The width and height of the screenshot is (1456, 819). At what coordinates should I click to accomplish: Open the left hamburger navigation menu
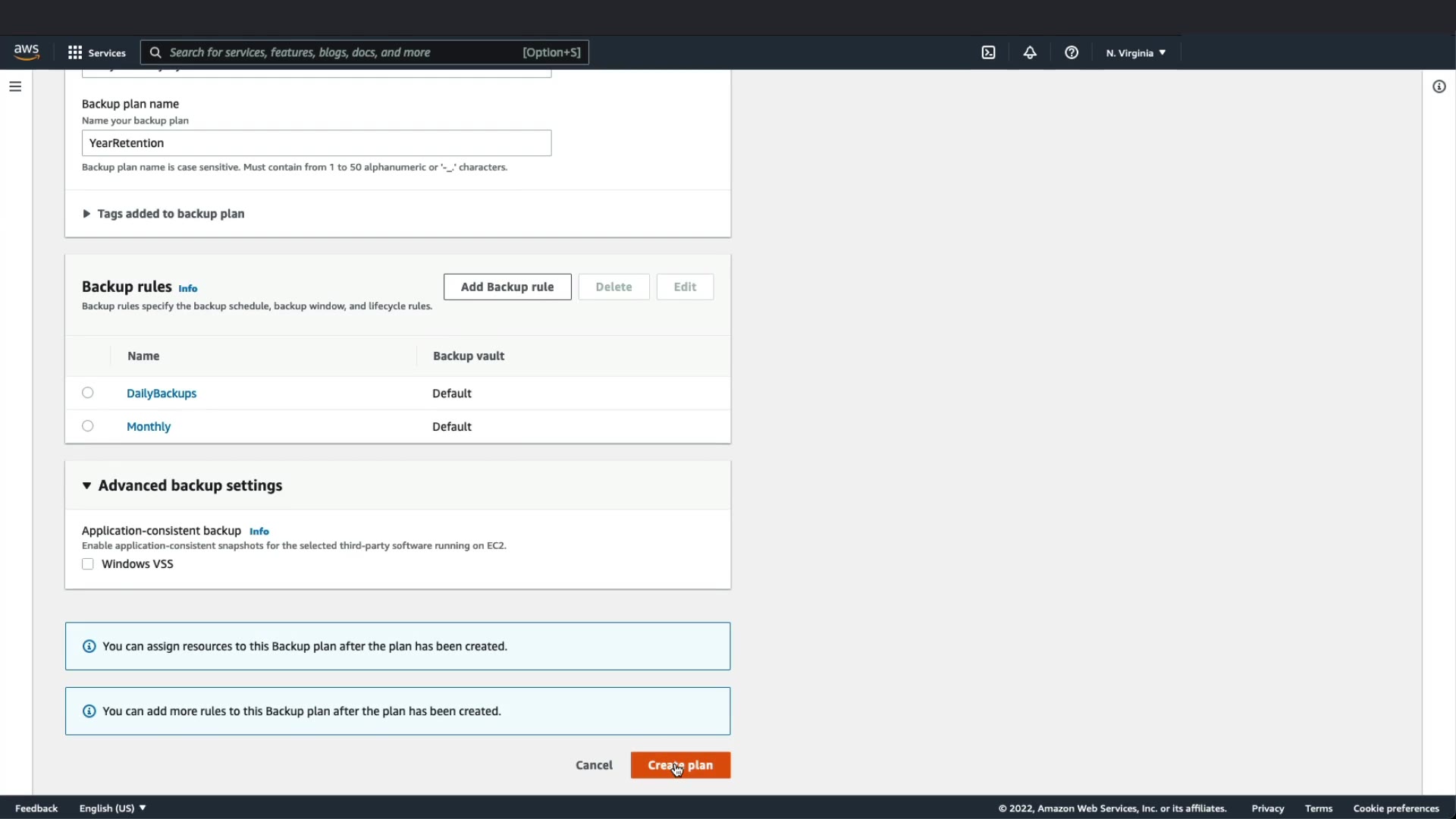[15, 86]
